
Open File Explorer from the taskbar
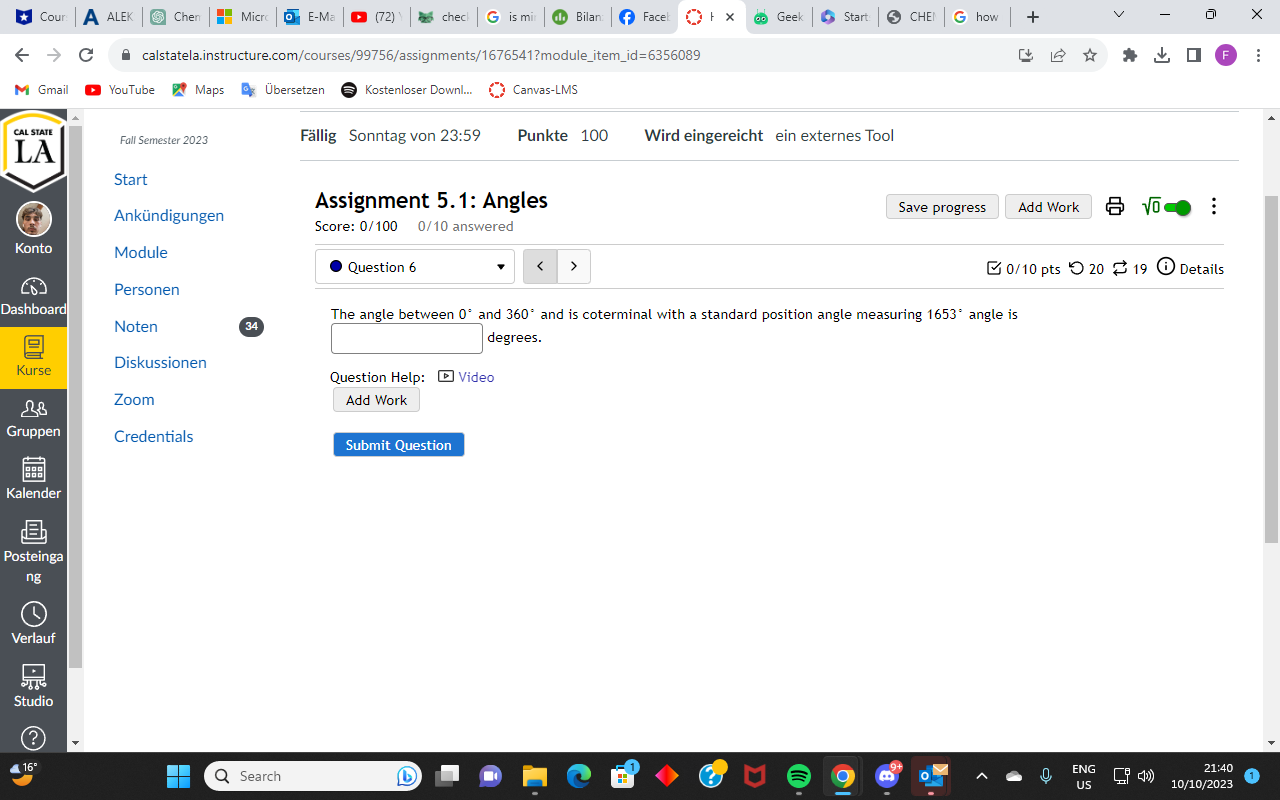coord(535,776)
